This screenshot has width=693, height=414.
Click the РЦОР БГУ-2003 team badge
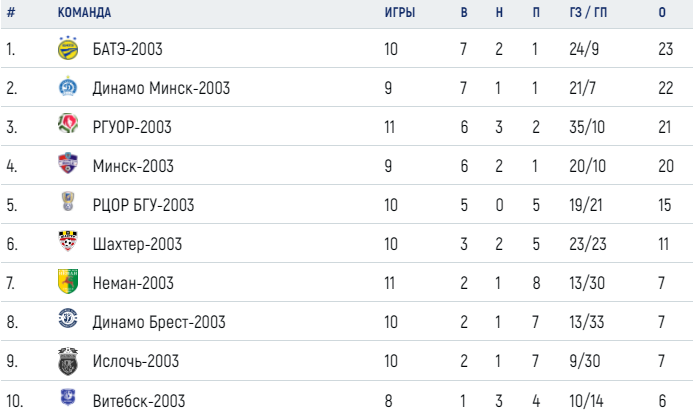[68, 201]
